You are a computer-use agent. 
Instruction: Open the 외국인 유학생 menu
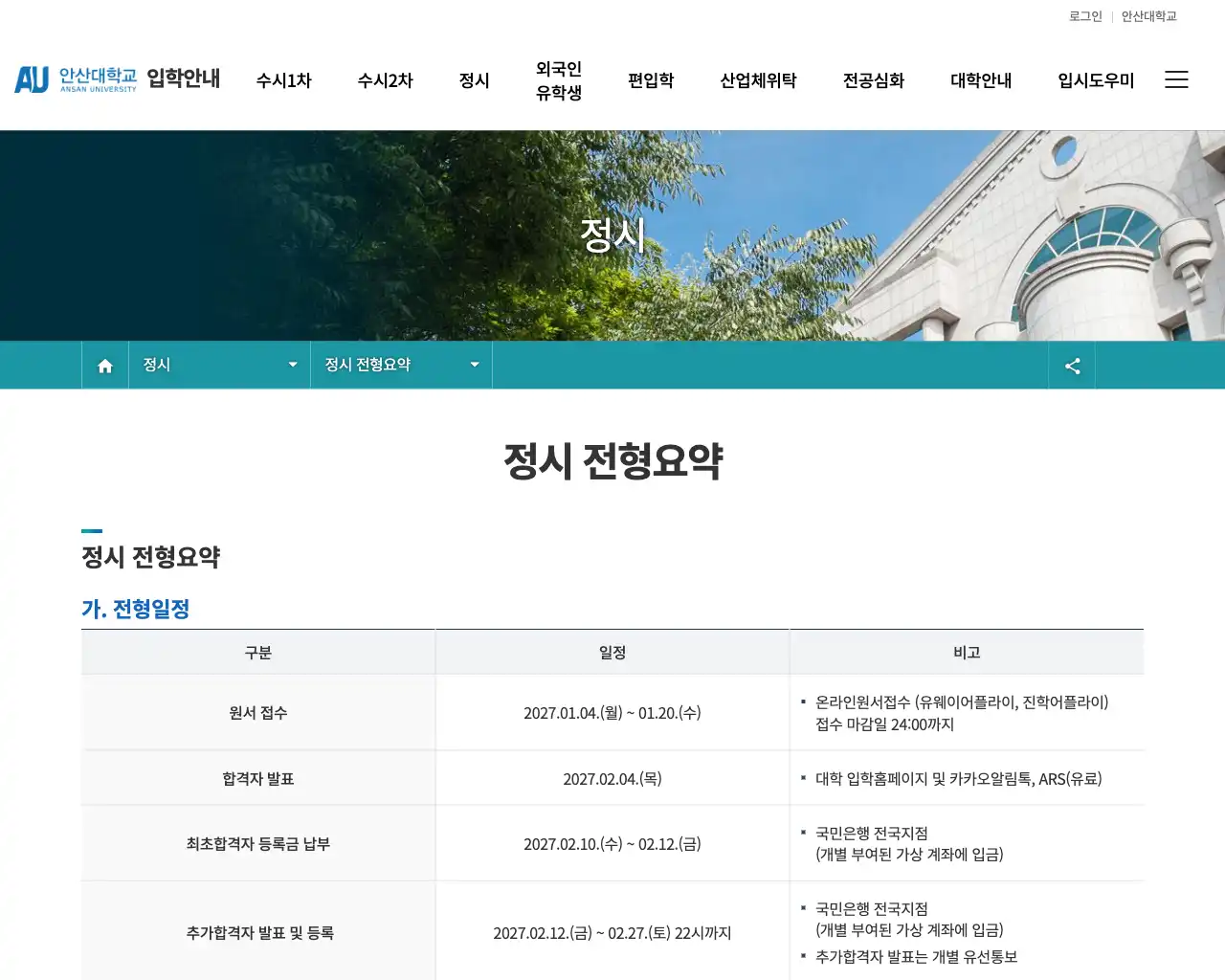[559, 80]
